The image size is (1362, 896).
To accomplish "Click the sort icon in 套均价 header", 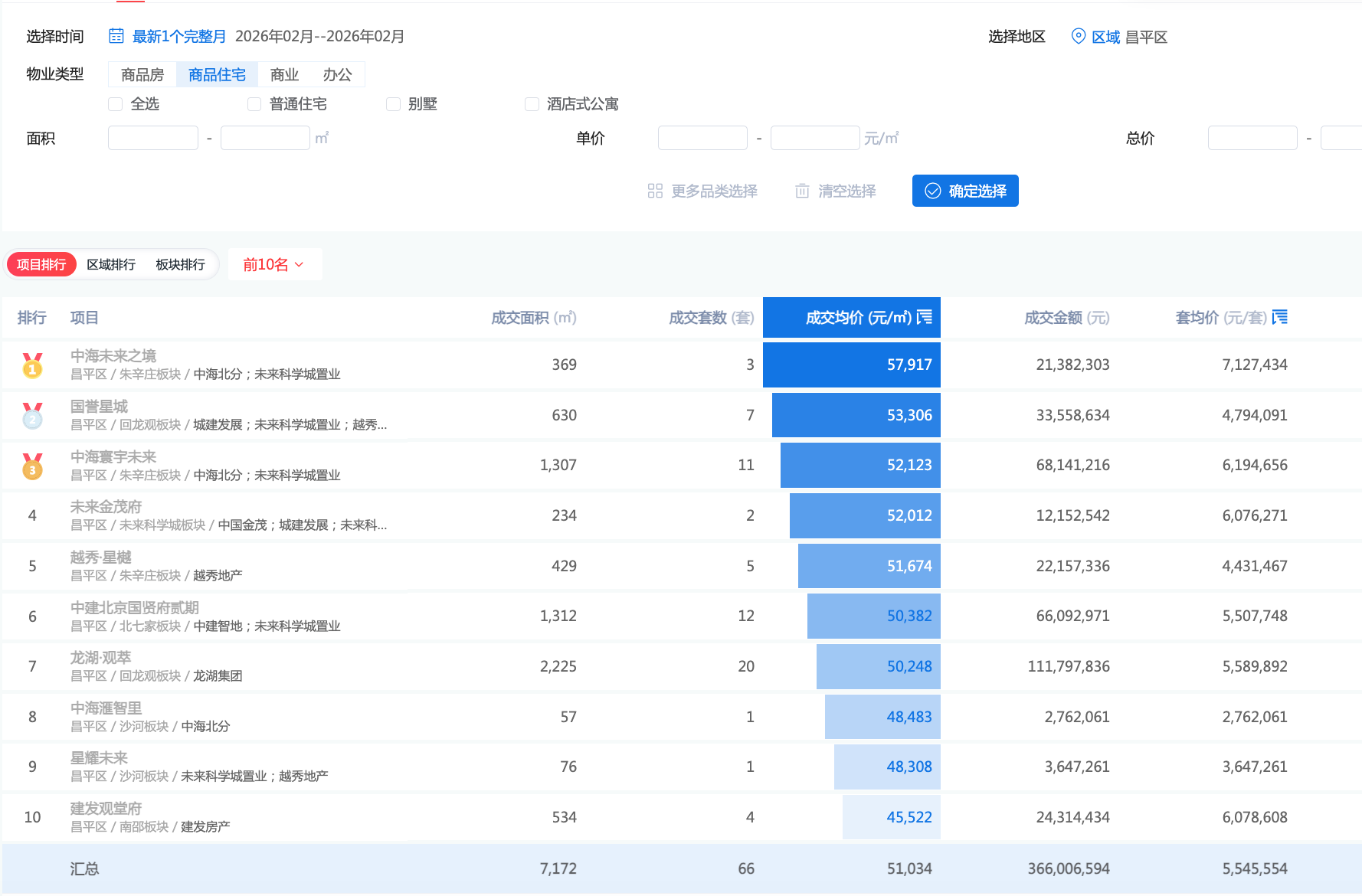I will tap(1279, 317).
